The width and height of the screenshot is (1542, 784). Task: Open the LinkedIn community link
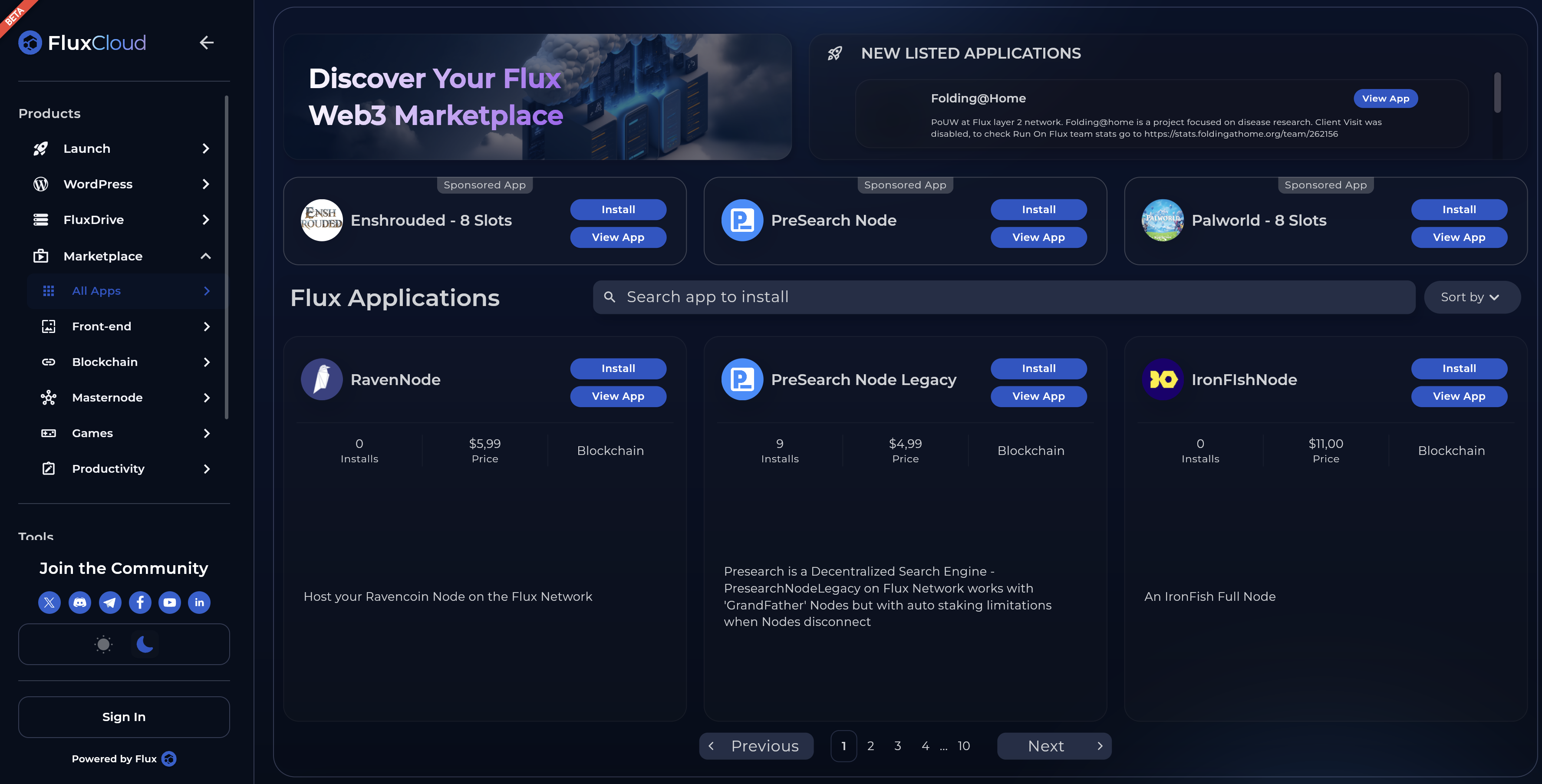click(x=199, y=602)
